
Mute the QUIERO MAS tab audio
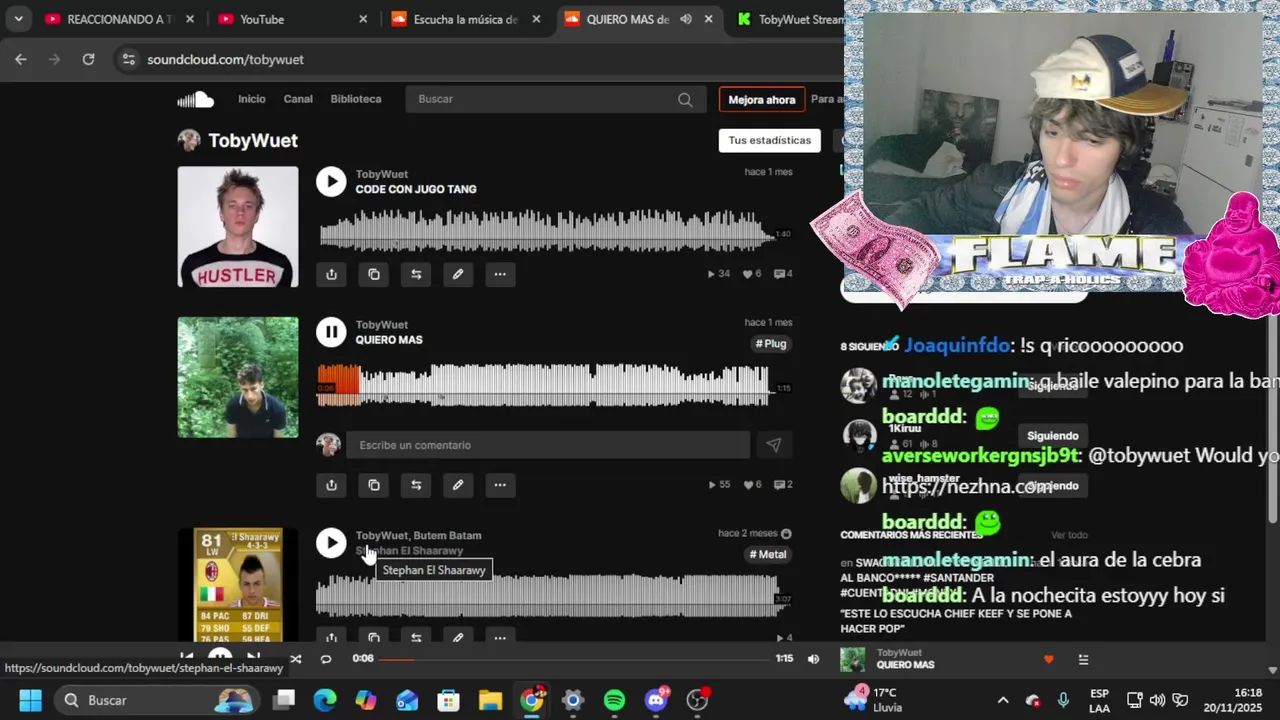pyautogui.click(x=686, y=19)
